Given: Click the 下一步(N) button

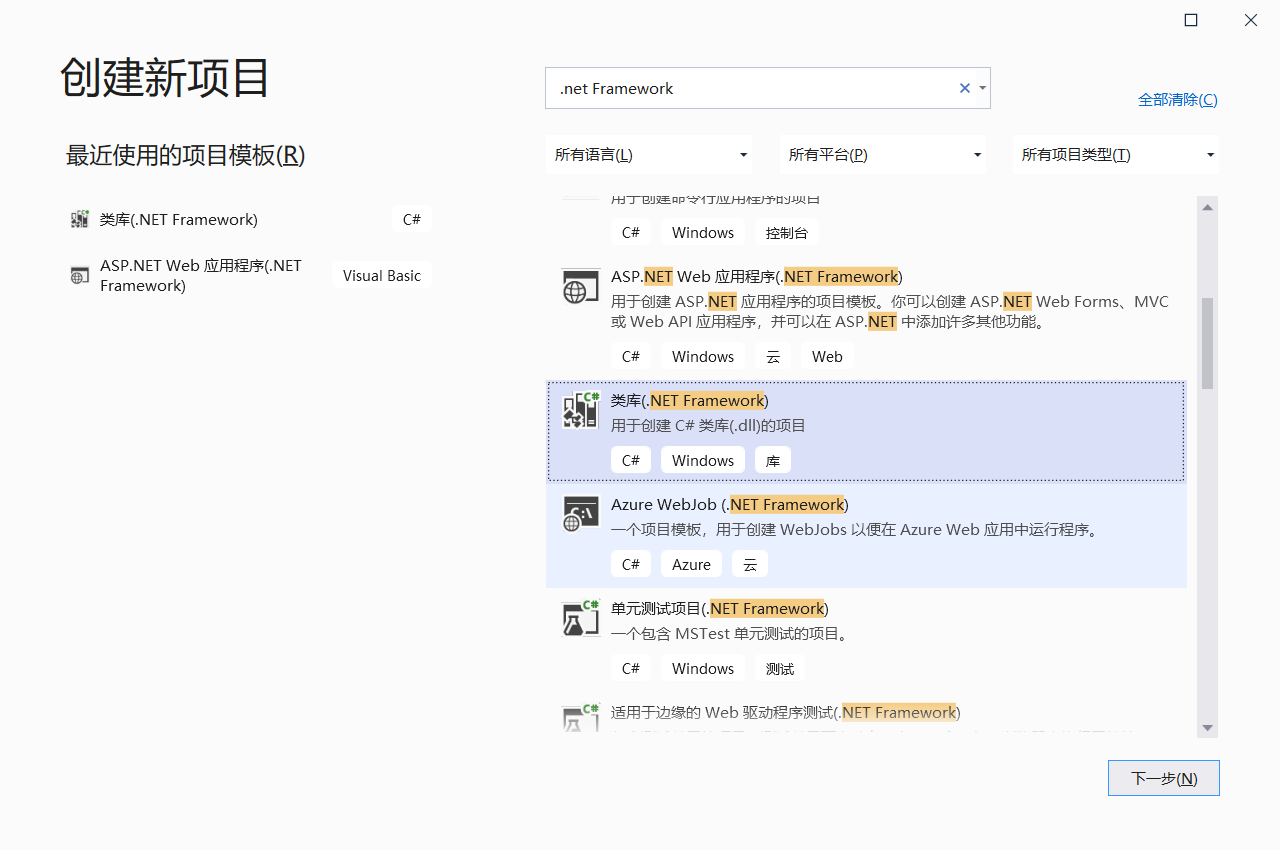Looking at the screenshot, I should tap(1163, 778).
